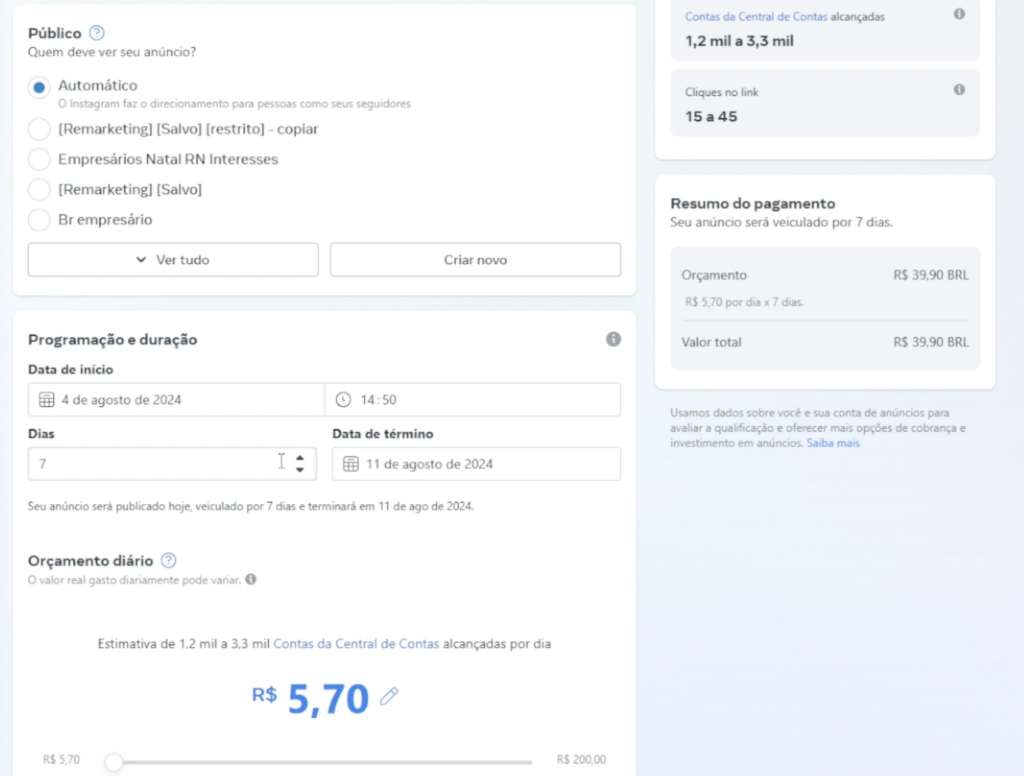
Task: Click the calendar icon in Data de início
Action: 46,400
